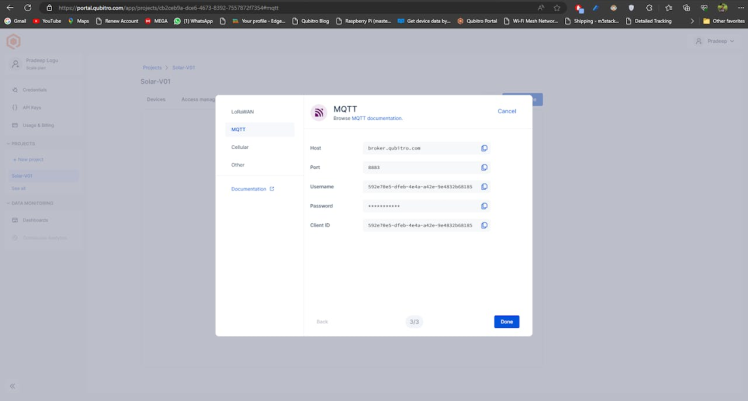Click the shield extension icon in the toolbar

point(631,8)
